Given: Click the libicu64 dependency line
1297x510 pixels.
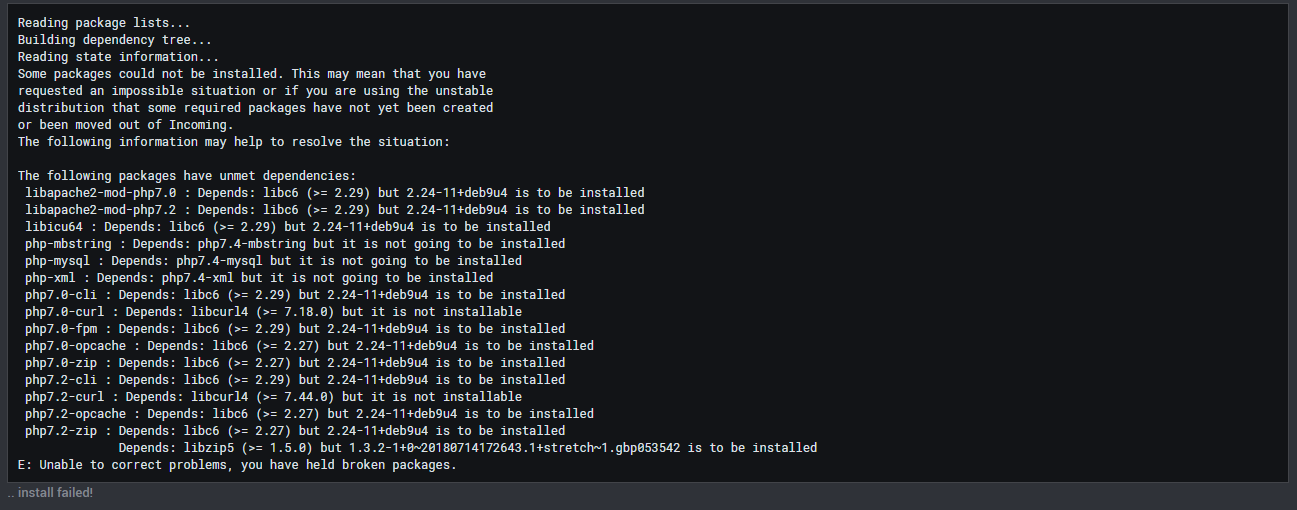Looking at the screenshot, I should tap(288, 227).
